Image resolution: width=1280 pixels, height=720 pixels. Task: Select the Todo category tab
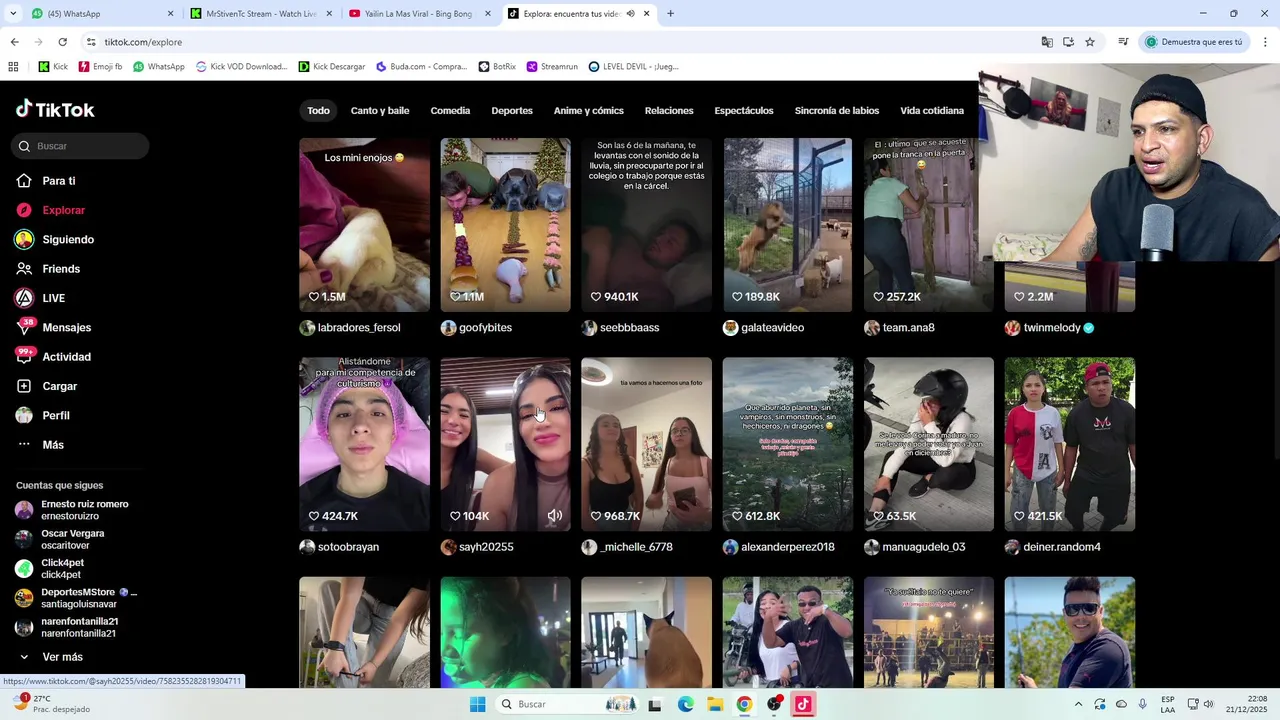click(x=318, y=111)
